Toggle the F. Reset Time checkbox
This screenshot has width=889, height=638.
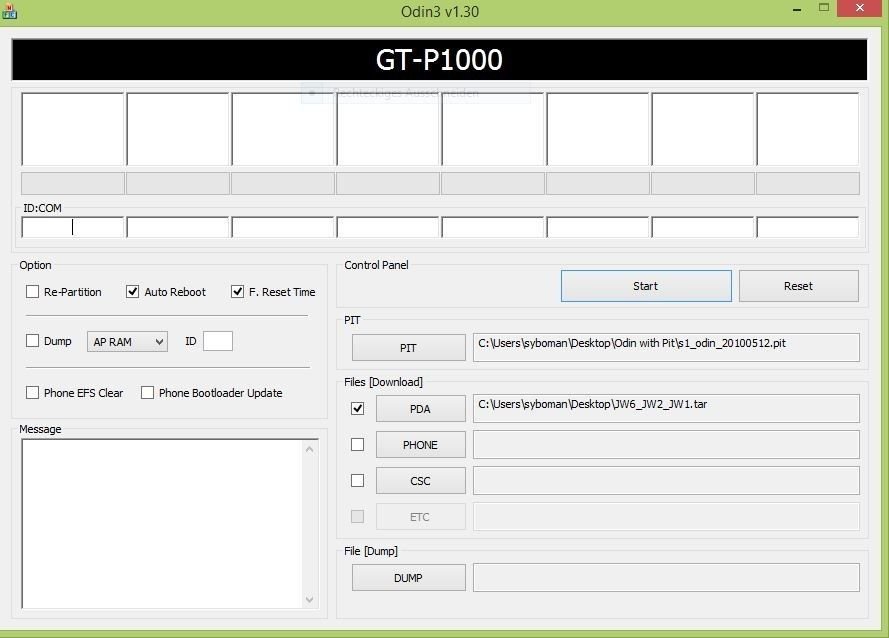coord(237,291)
